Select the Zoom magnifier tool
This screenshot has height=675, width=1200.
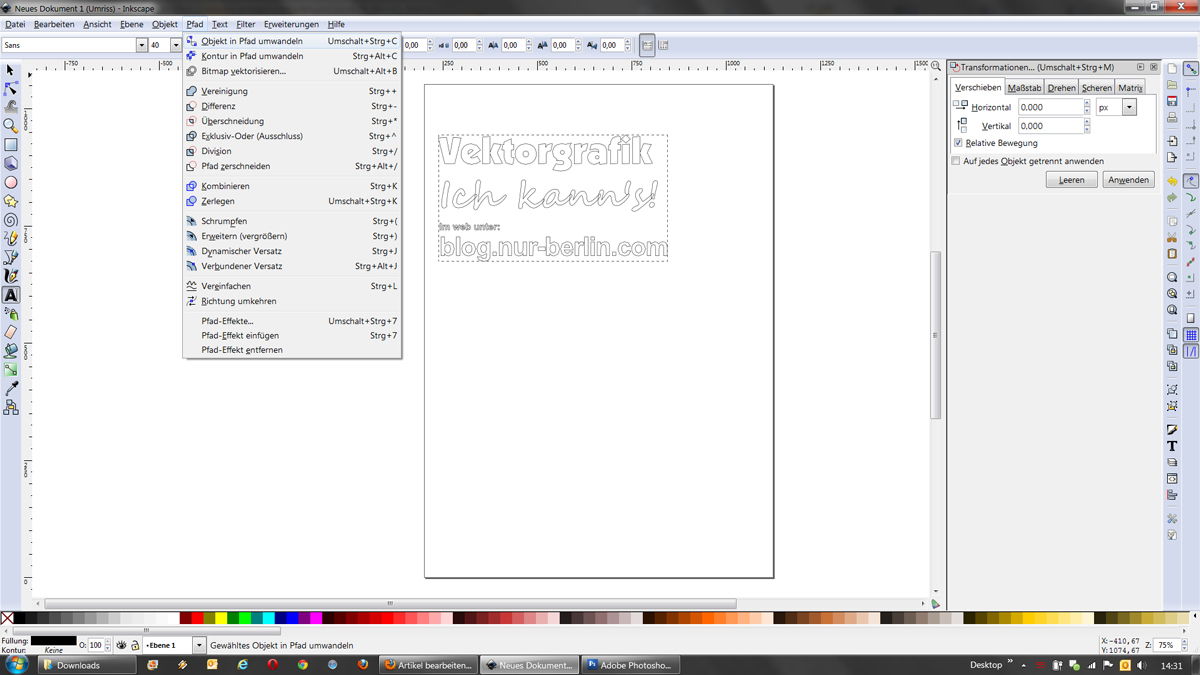click(x=11, y=126)
